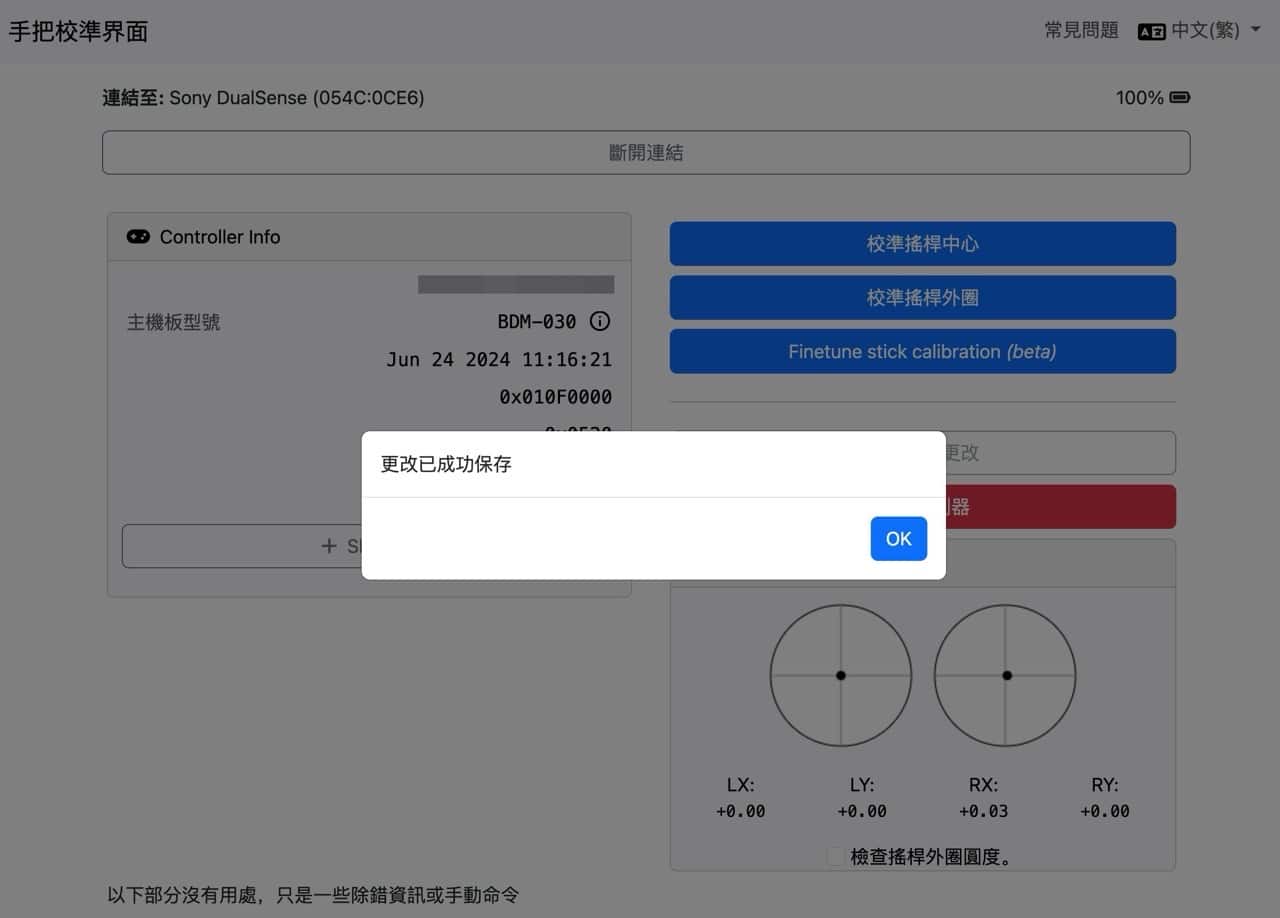Click the Sony DualSense (054C:0CE6) text

(297, 98)
